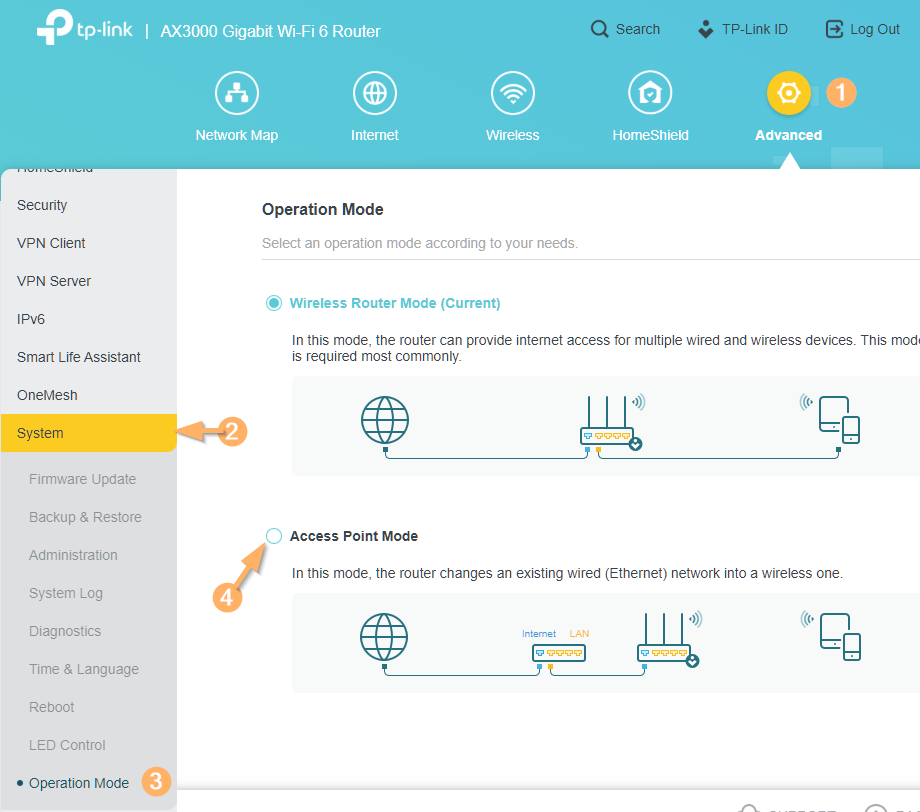
Task: Click the Access Point Mode label
Action: (354, 536)
